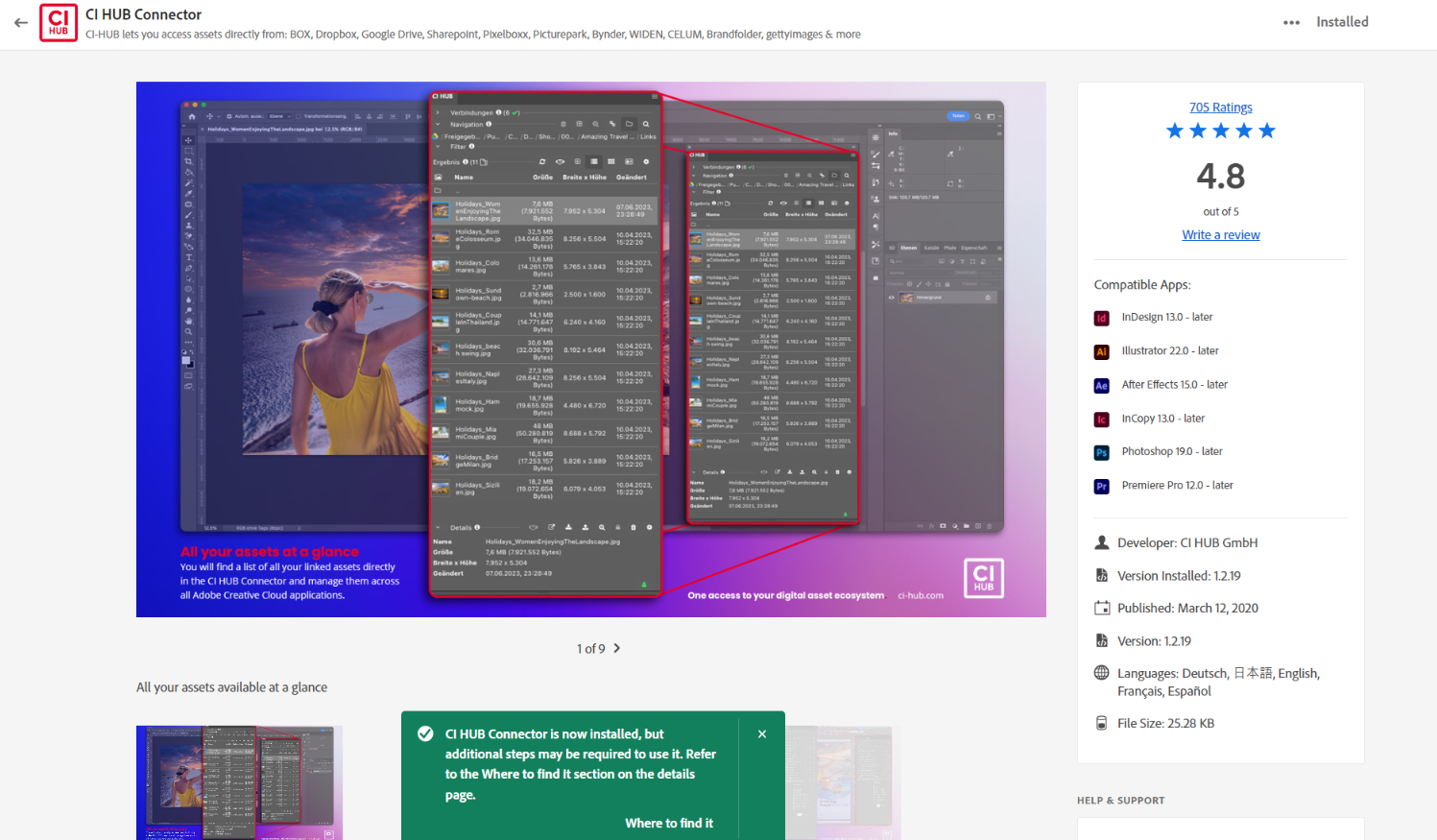Click After Effects 15.0 - later text

coord(1175,384)
